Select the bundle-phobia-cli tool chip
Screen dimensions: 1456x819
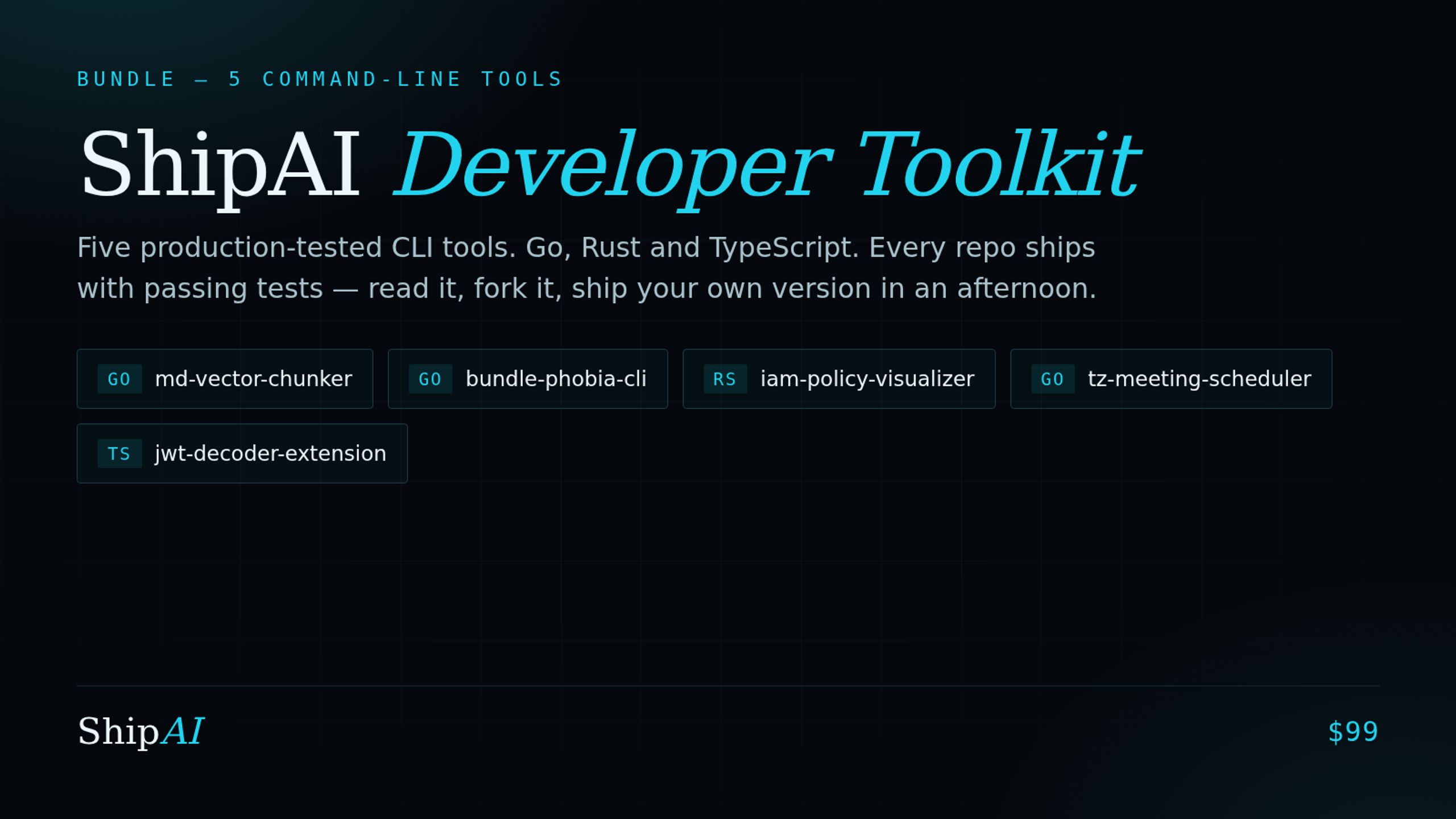tap(528, 379)
